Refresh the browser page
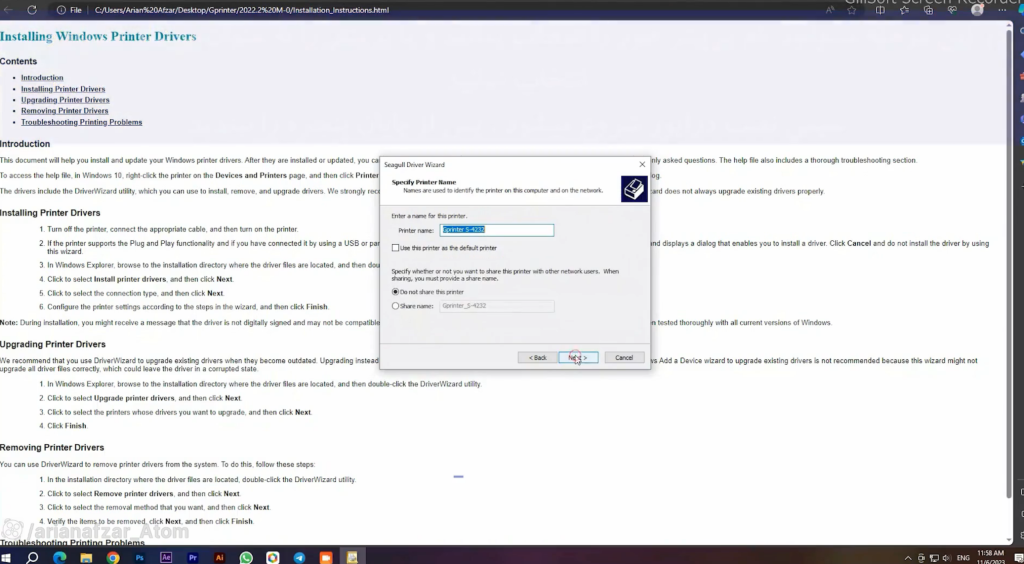The height and width of the screenshot is (564, 1024). coord(31,10)
